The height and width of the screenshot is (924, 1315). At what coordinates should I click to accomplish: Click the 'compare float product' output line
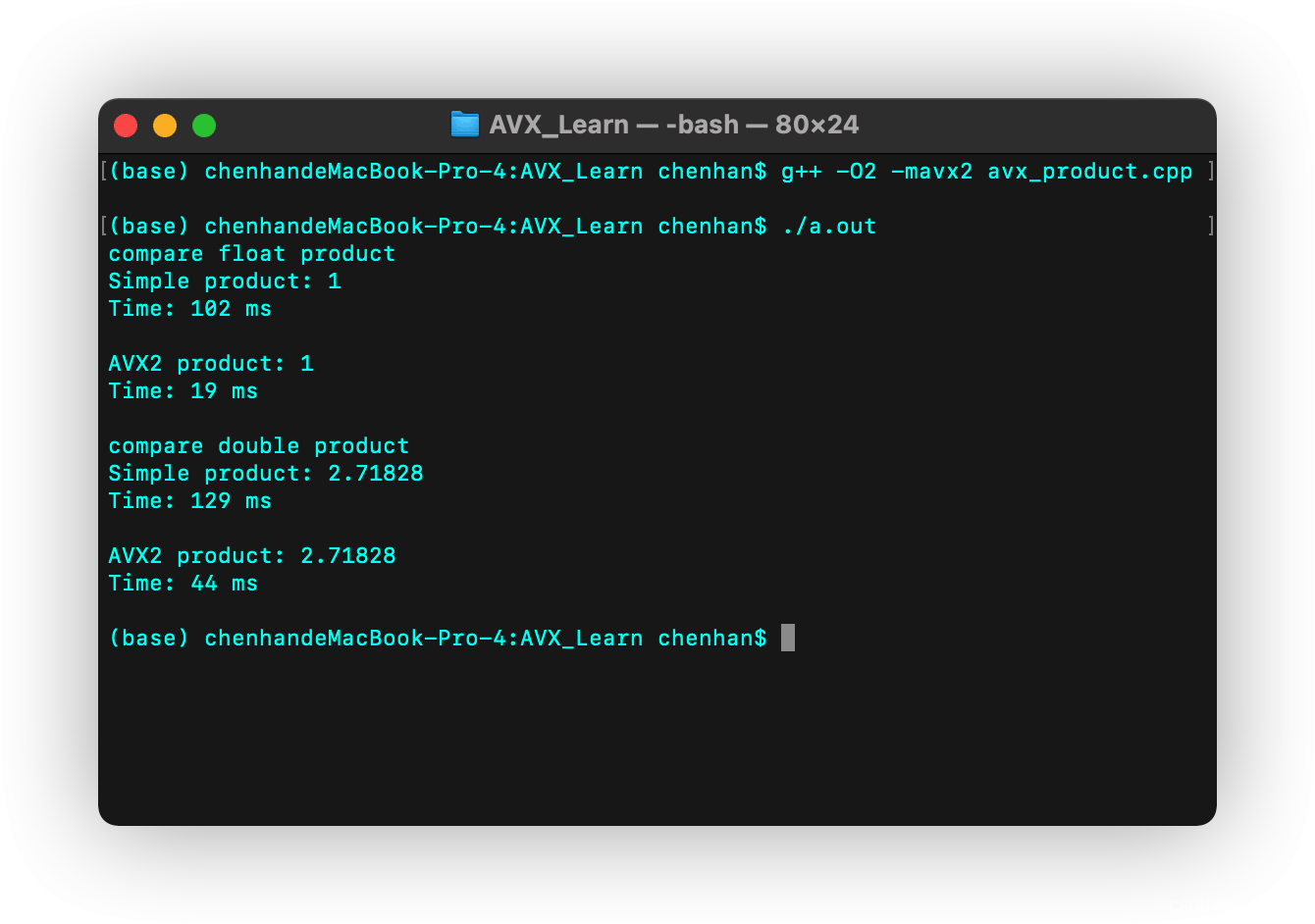(x=252, y=254)
